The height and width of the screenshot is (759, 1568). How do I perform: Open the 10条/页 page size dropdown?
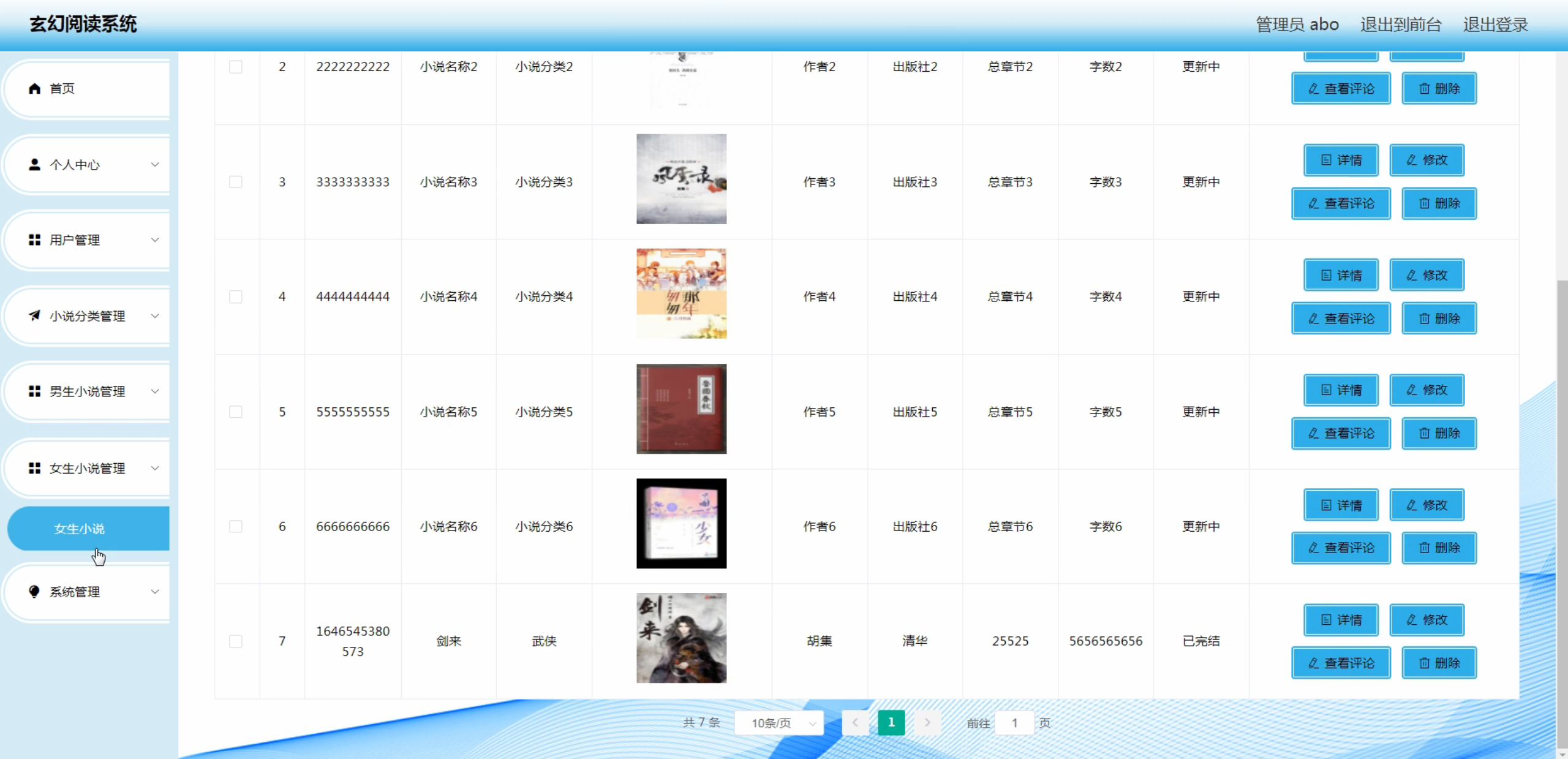tap(779, 723)
